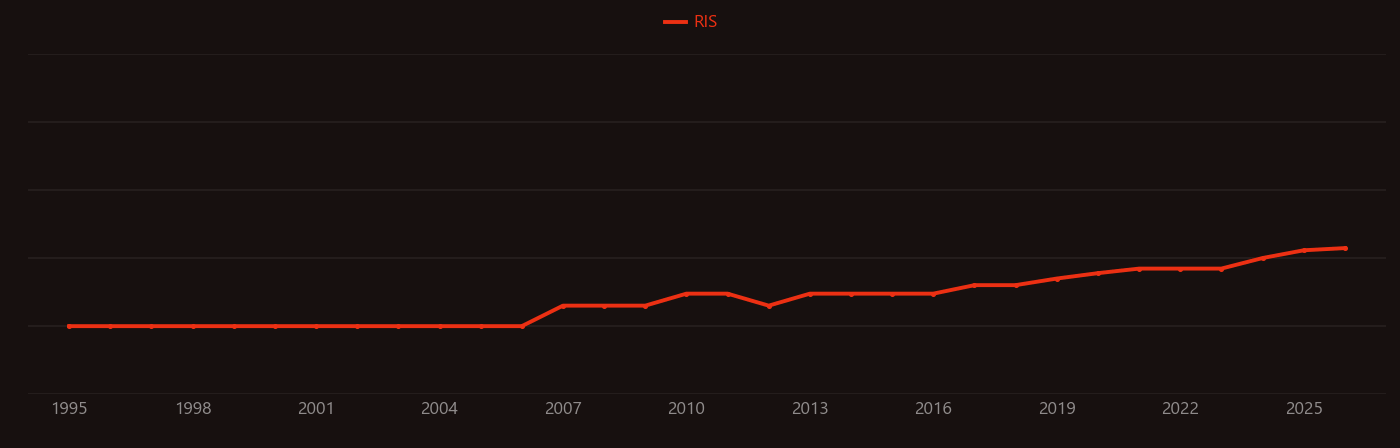Select the RIS data point at 2019
Image resolution: width=1400 pixels, height=448 pixels.
[x=1057, y=278]
